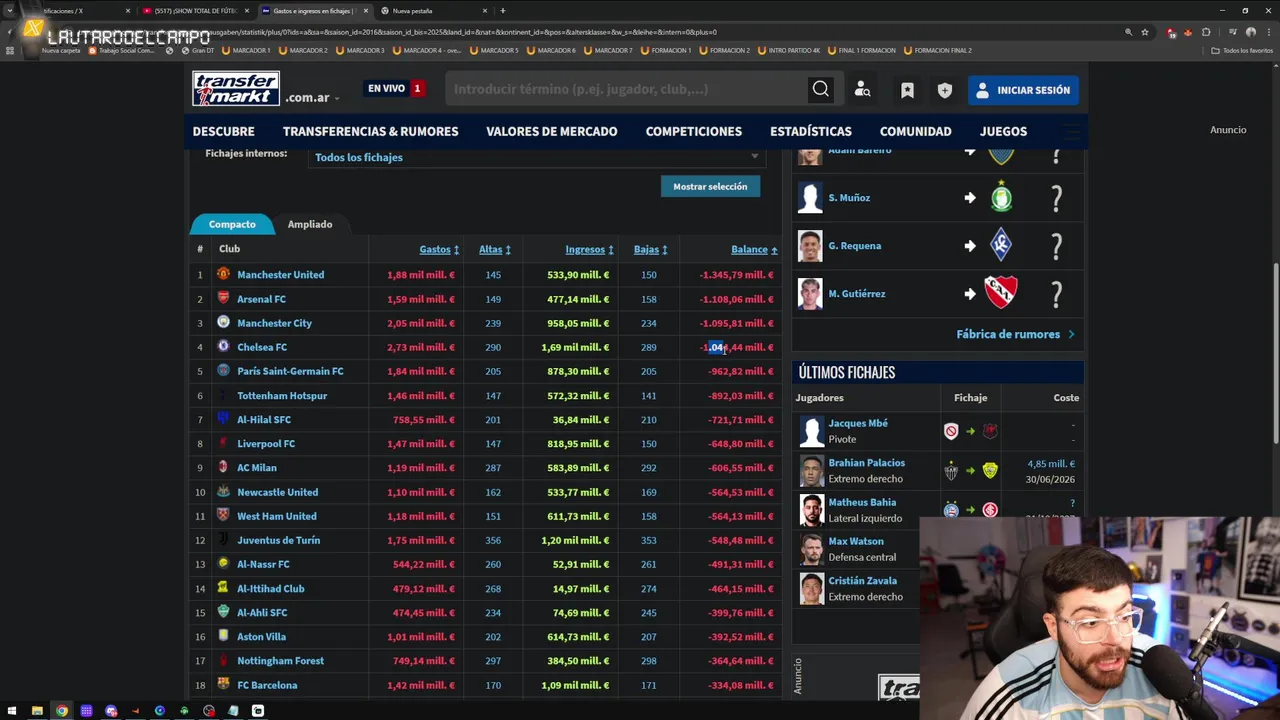Open the DESCUBRE menu
Image resolution: width=1280 pixels, height=720 pixels.
coord(224,131)
